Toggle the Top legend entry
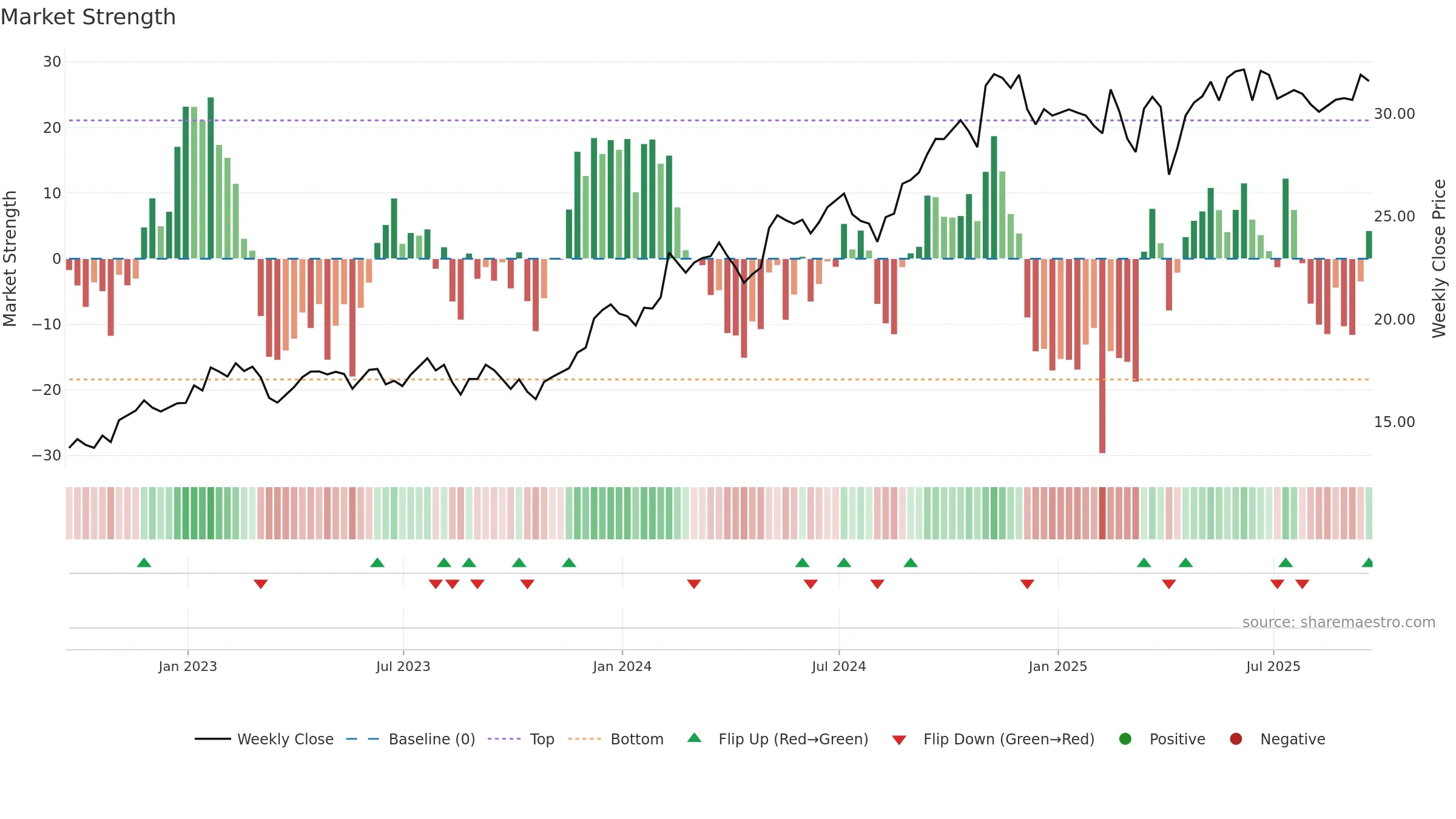1456x819 pixels. coord(521,739)
